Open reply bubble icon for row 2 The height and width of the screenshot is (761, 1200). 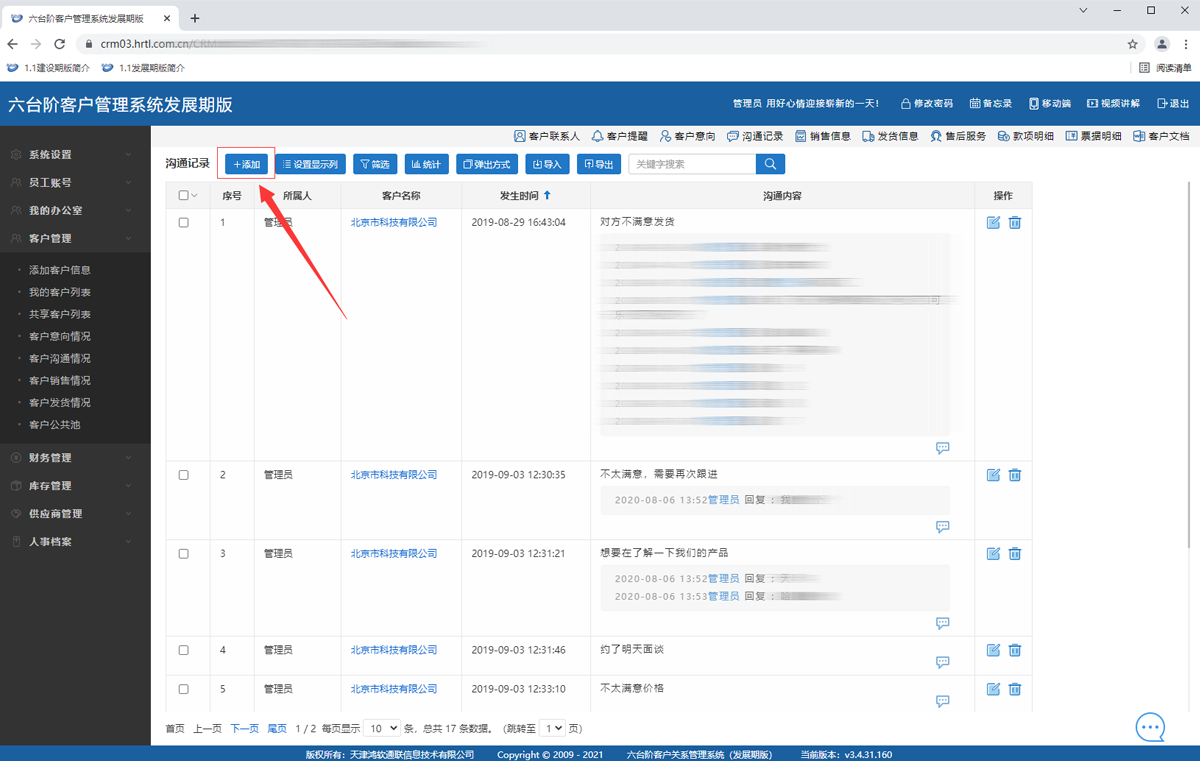pyautogui.click(x=942, y=526)
